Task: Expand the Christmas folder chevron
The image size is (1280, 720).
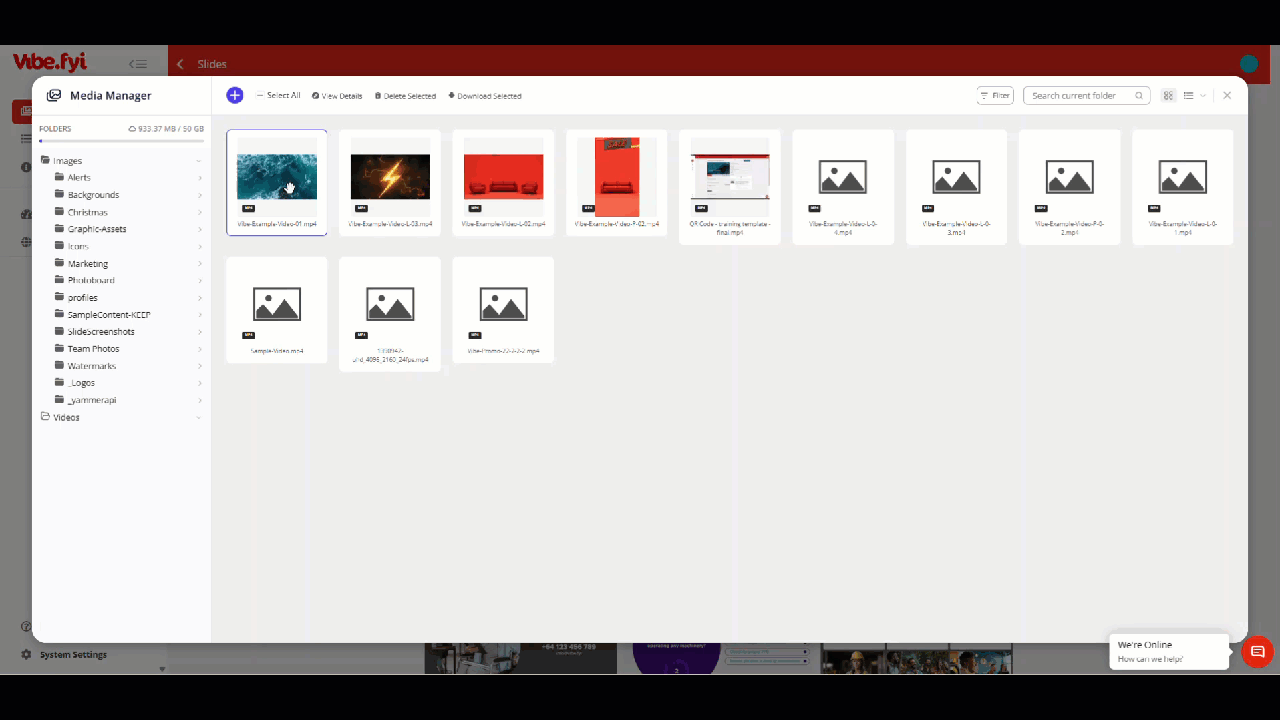Action: [x=200, y=212]
